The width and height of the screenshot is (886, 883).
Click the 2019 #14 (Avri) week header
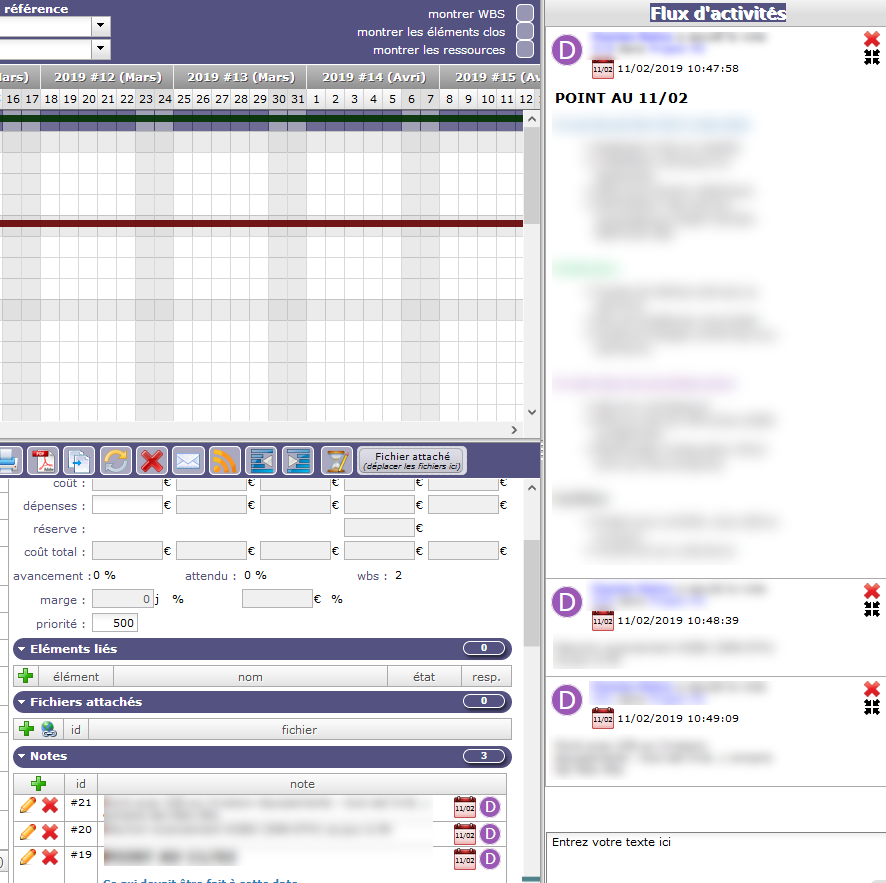tap(373, 77)
